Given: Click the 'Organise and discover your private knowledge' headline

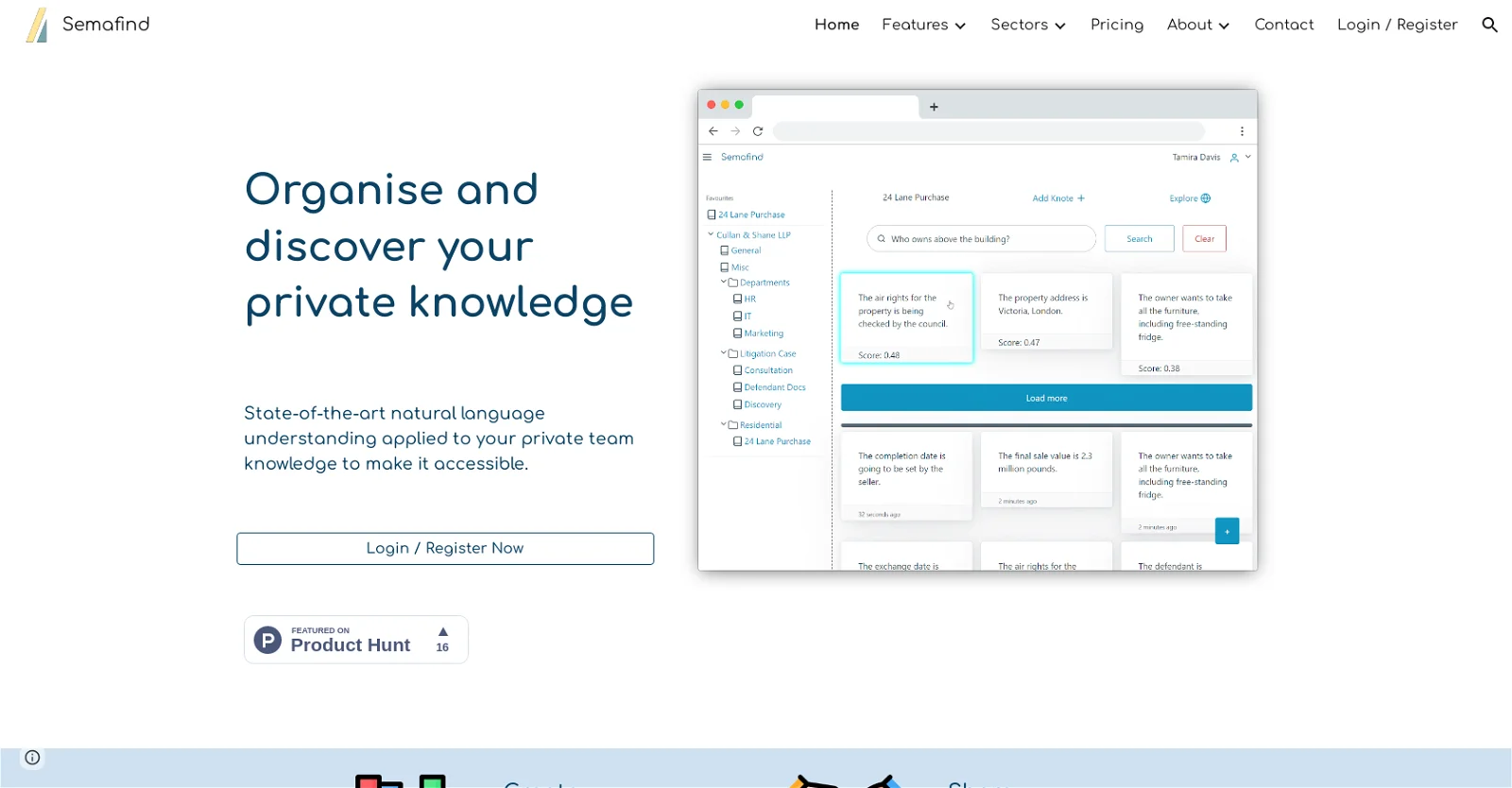Looking at the screenshot, I should (x=438, y=246).
